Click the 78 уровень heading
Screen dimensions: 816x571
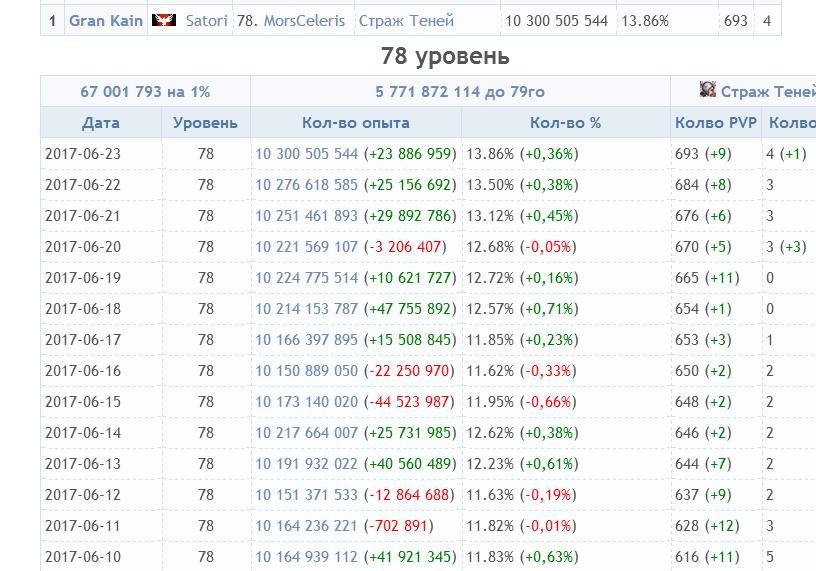click(x=445, y=56)
